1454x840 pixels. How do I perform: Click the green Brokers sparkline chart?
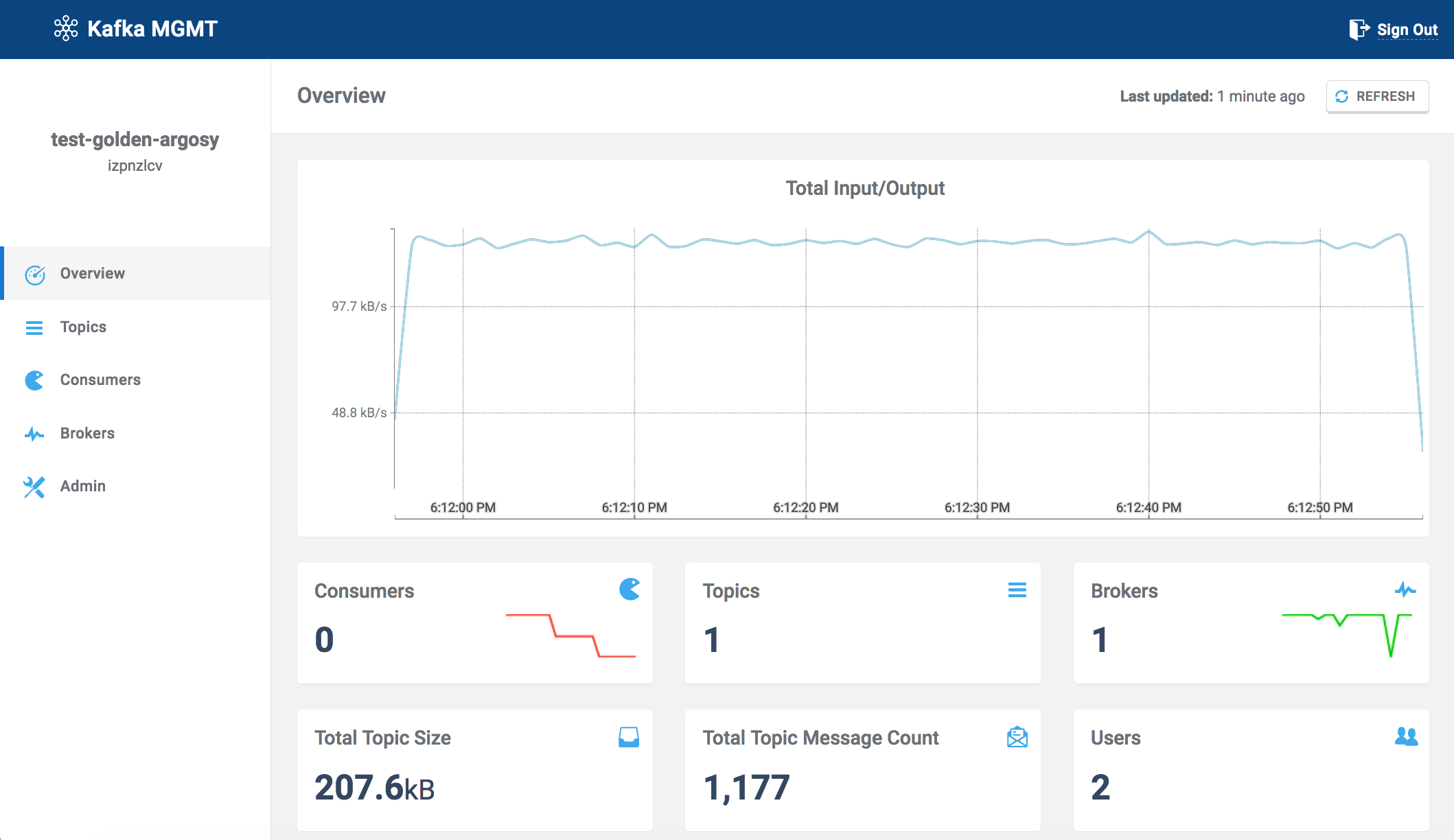coord(1347,635)
